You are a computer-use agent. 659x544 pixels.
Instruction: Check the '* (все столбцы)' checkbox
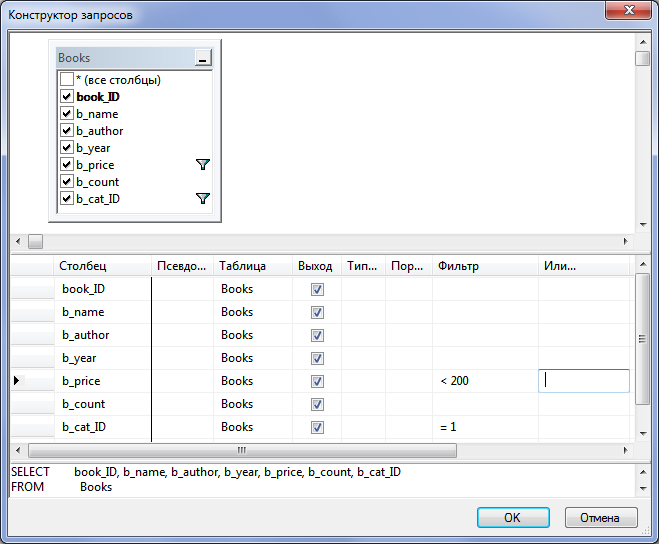(67, 79)
